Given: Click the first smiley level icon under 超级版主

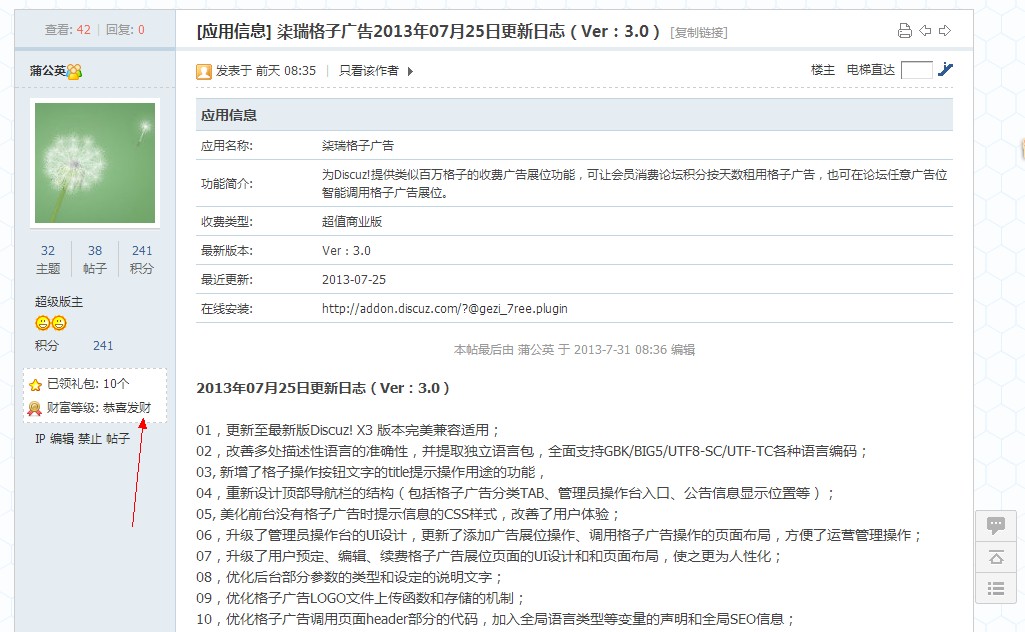Looking at the screenshot, I should click(x=42, y=323).
